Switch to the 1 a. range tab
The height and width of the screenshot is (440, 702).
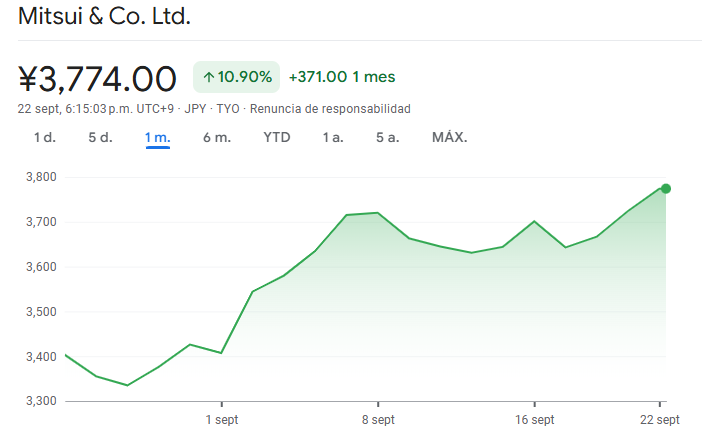(333, 137)
